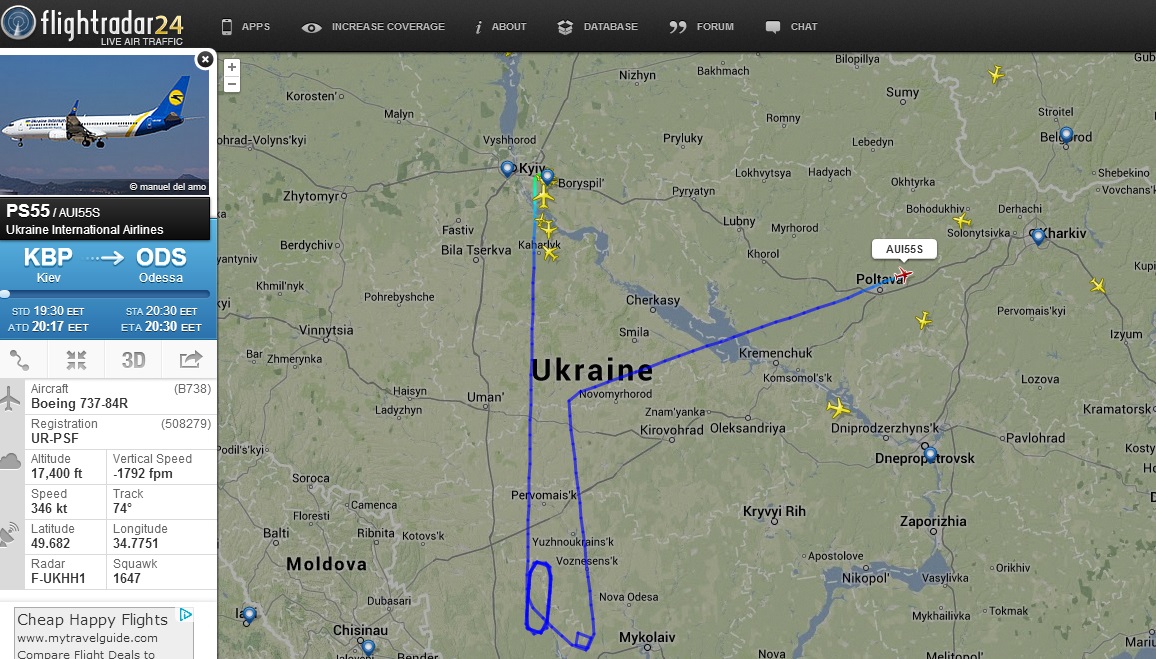Image resolution: width=1156 pixels, height=659 pixels.
Task: Open the Cheap Happy Flights ad
Action: (x=92, y=620)
